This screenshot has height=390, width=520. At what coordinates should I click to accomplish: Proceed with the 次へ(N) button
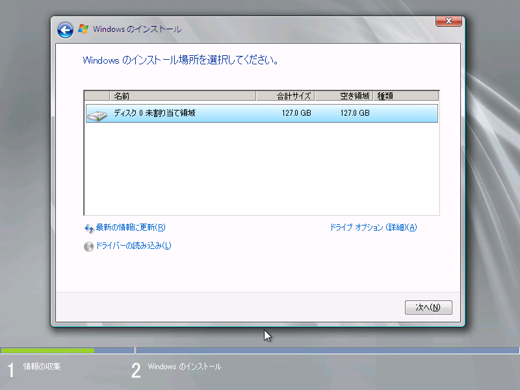(x=428, y=307)
